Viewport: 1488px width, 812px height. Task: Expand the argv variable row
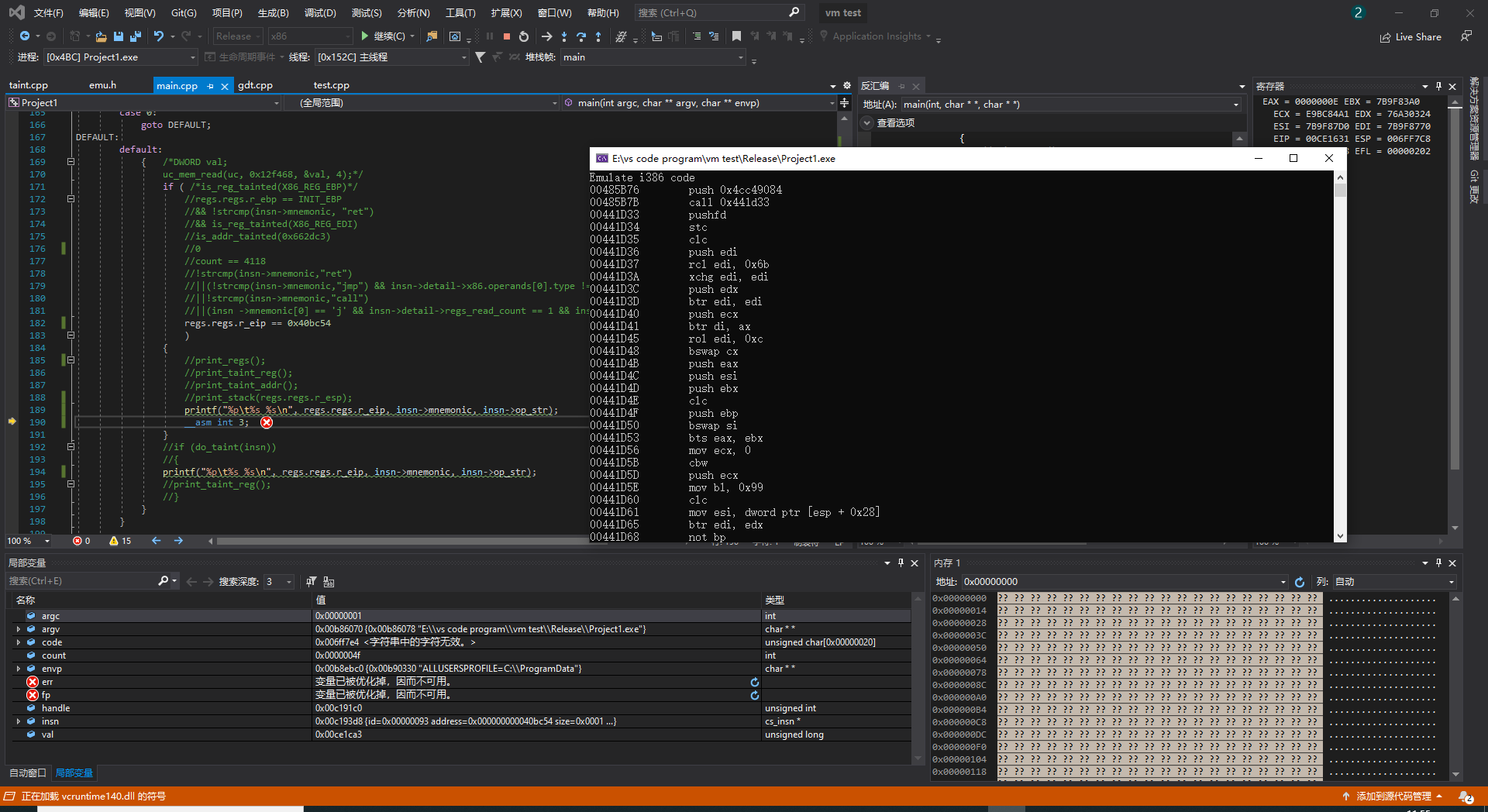pos(19,629)
